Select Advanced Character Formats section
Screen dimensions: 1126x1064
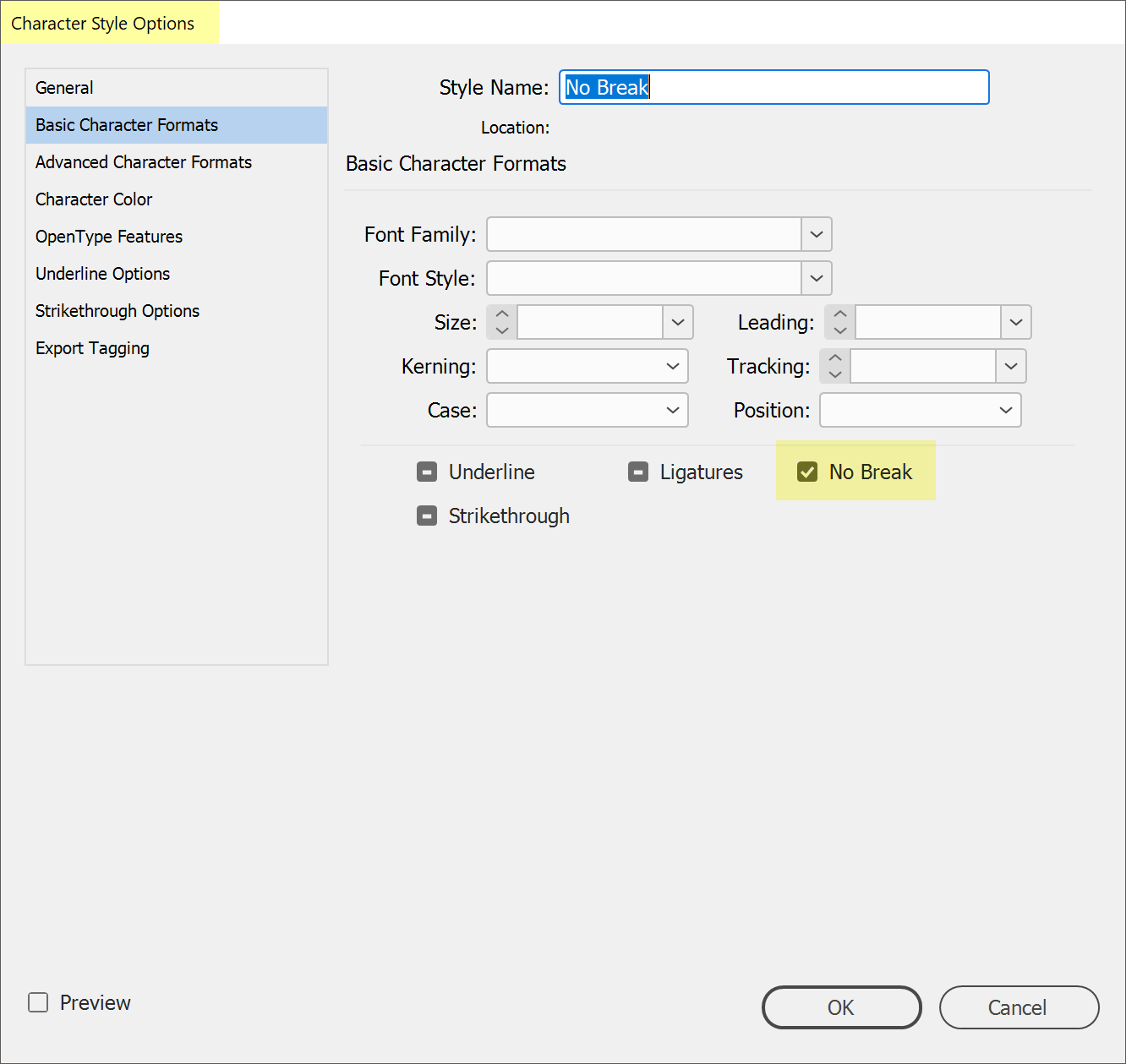pos(144,162)
